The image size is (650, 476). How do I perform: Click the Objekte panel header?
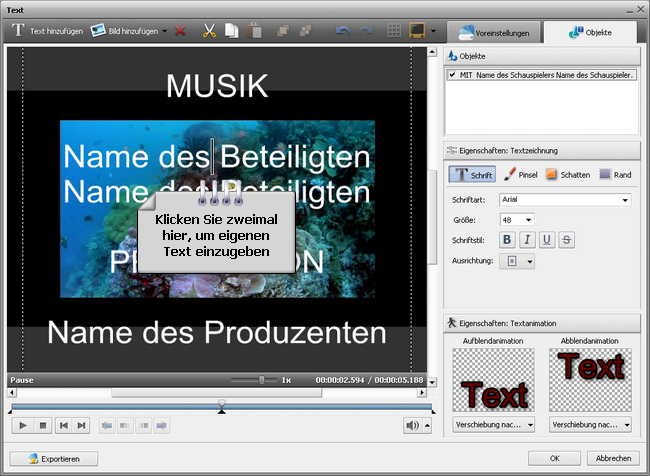542,56
